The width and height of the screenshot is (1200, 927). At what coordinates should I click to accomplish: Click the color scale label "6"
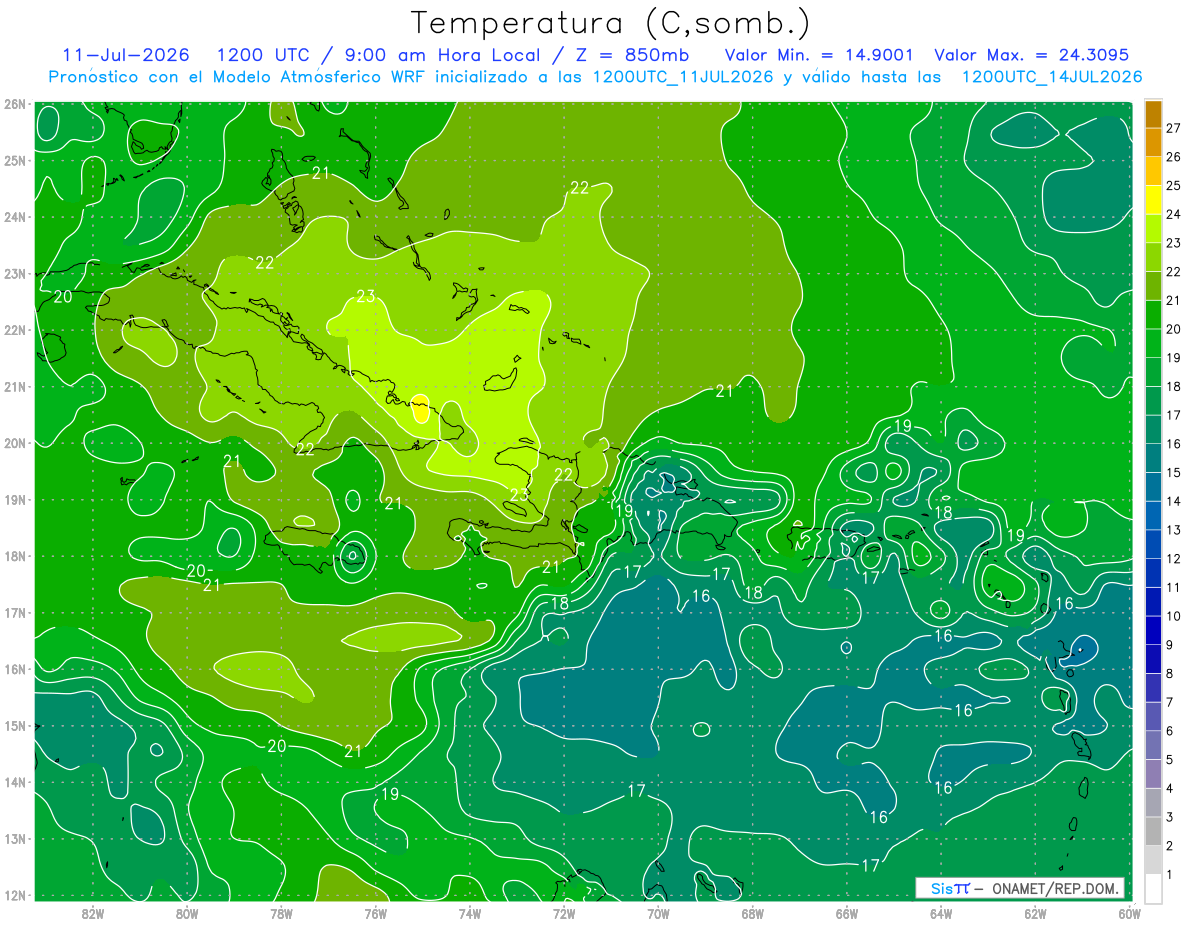click(x=1169, y=731)
